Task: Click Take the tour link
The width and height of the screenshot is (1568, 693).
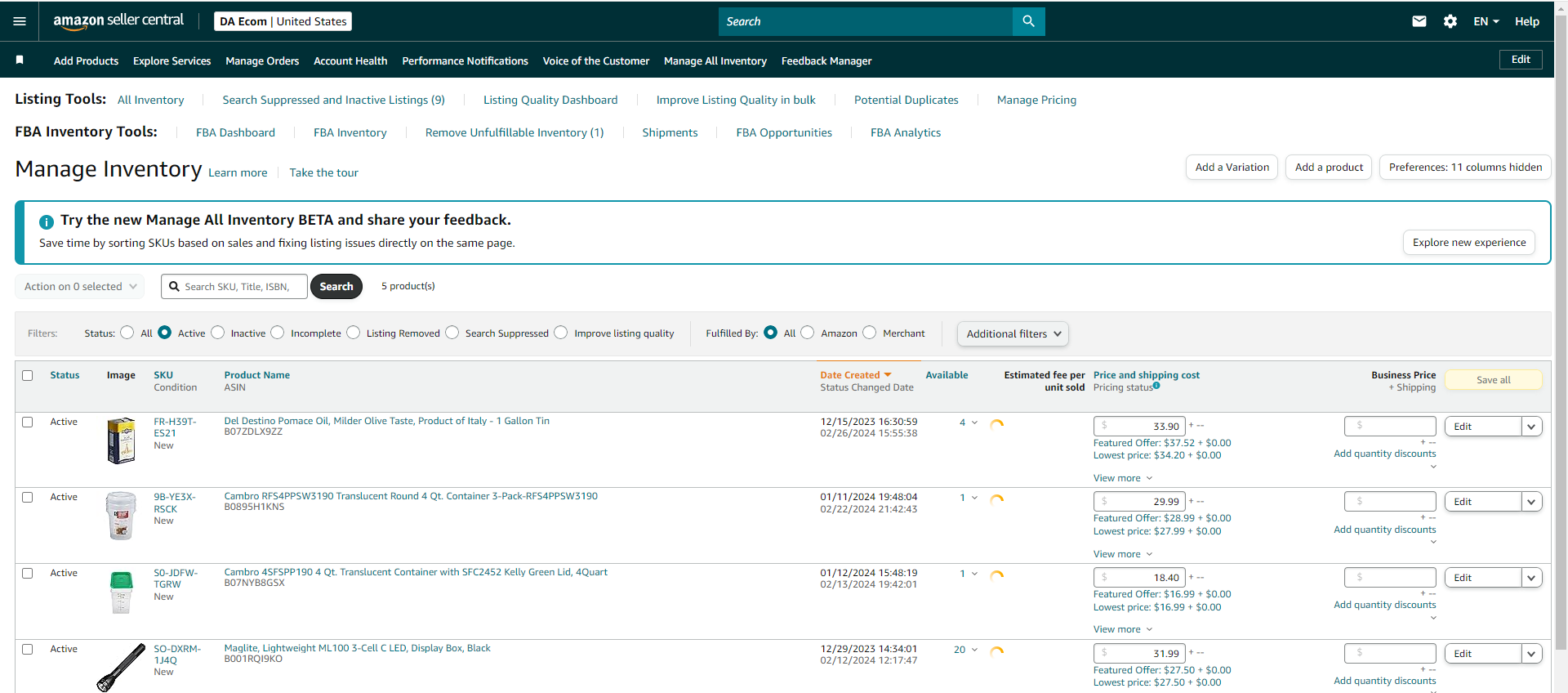Action: [x=323, y=172]
